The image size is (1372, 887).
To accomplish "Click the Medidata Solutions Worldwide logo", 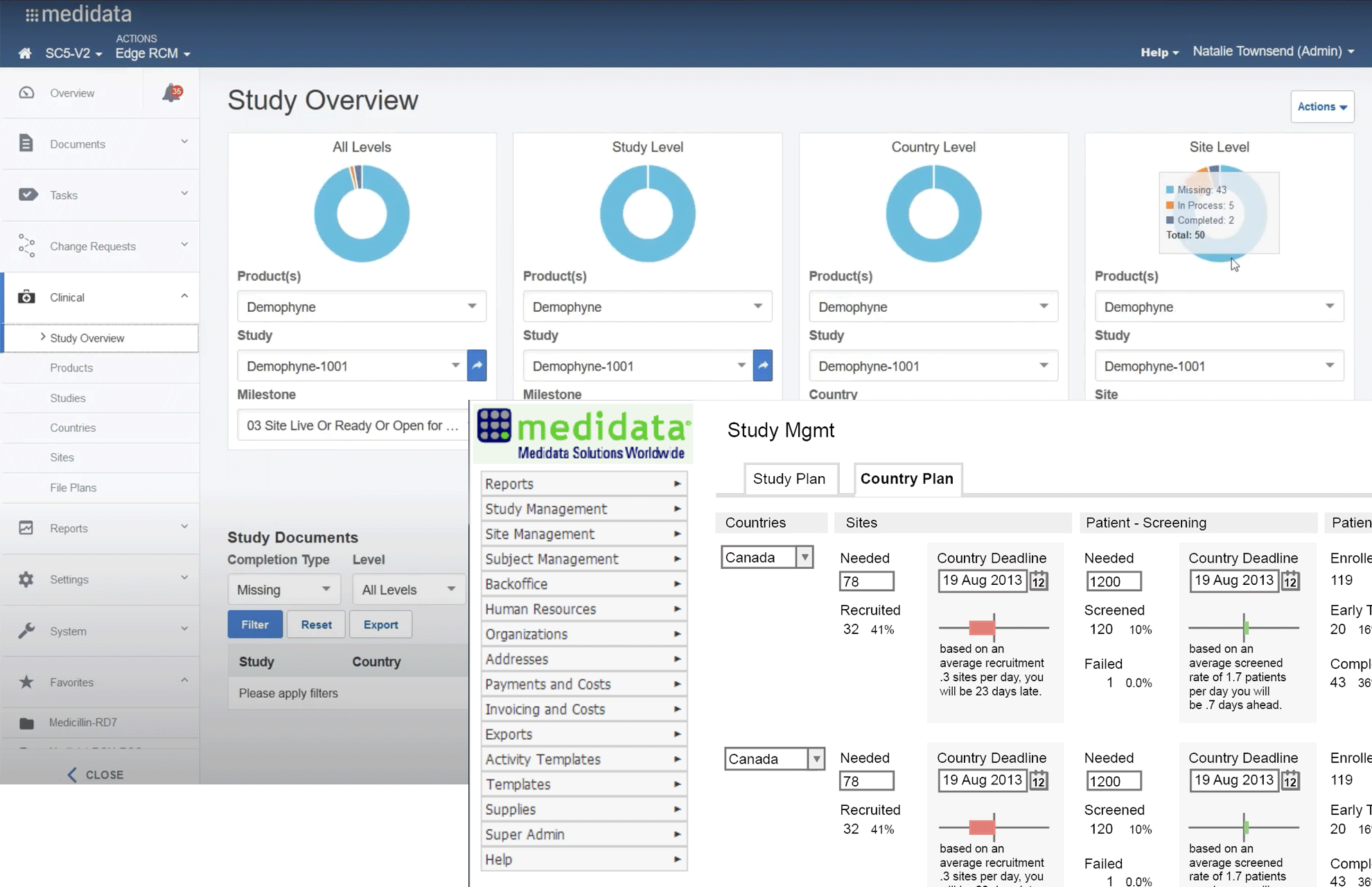I will 583,434.
